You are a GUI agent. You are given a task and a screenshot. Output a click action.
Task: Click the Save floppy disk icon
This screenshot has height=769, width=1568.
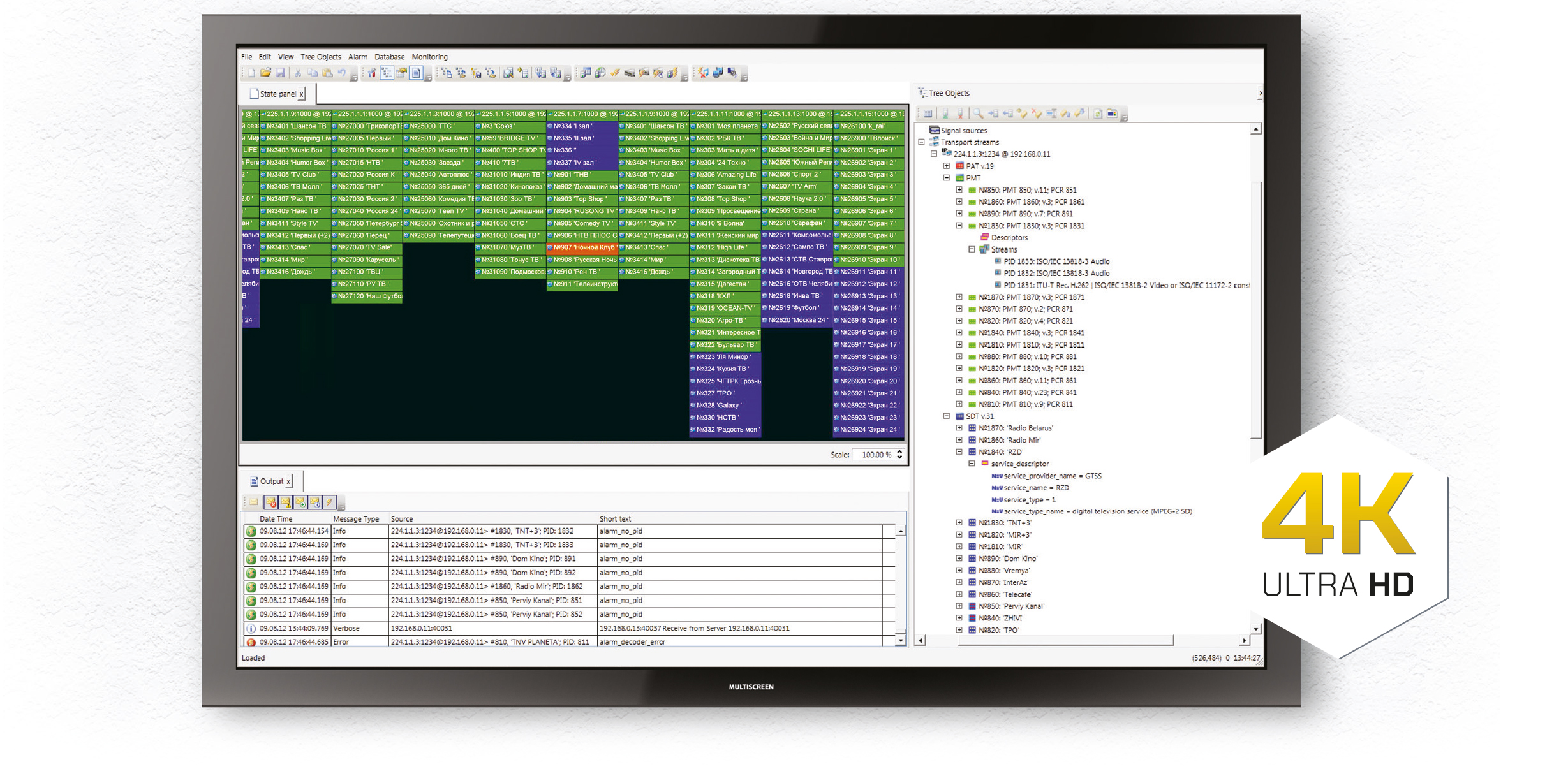(279, 73)
